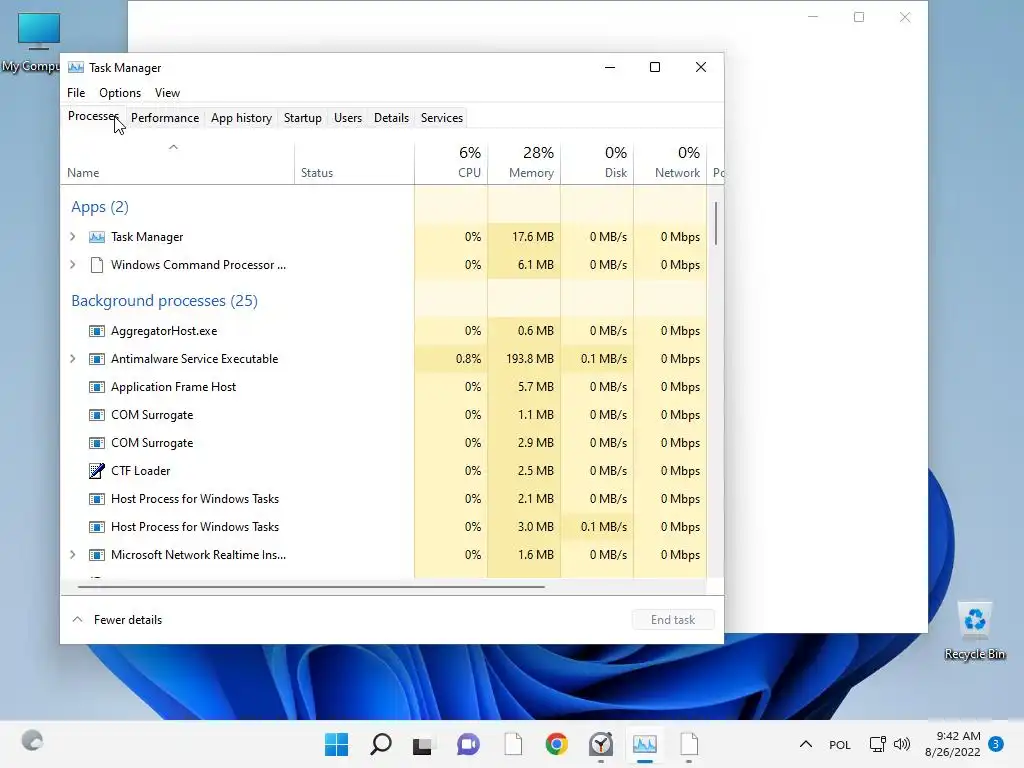This screenshot has height=768, width=1024.
Task: Open the notification badge showing 3
Action: click(x=996, y=744)
